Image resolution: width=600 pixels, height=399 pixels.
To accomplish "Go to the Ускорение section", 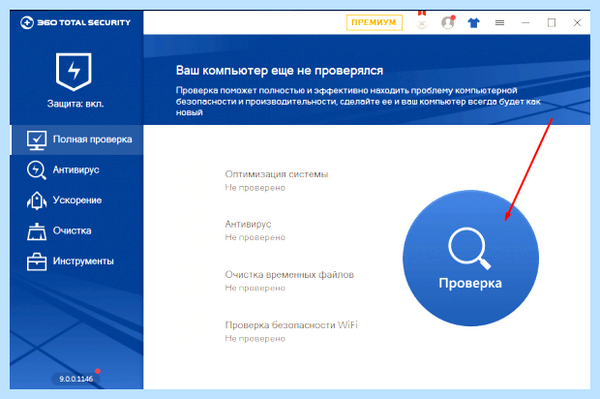I will (x=77, y=200).
